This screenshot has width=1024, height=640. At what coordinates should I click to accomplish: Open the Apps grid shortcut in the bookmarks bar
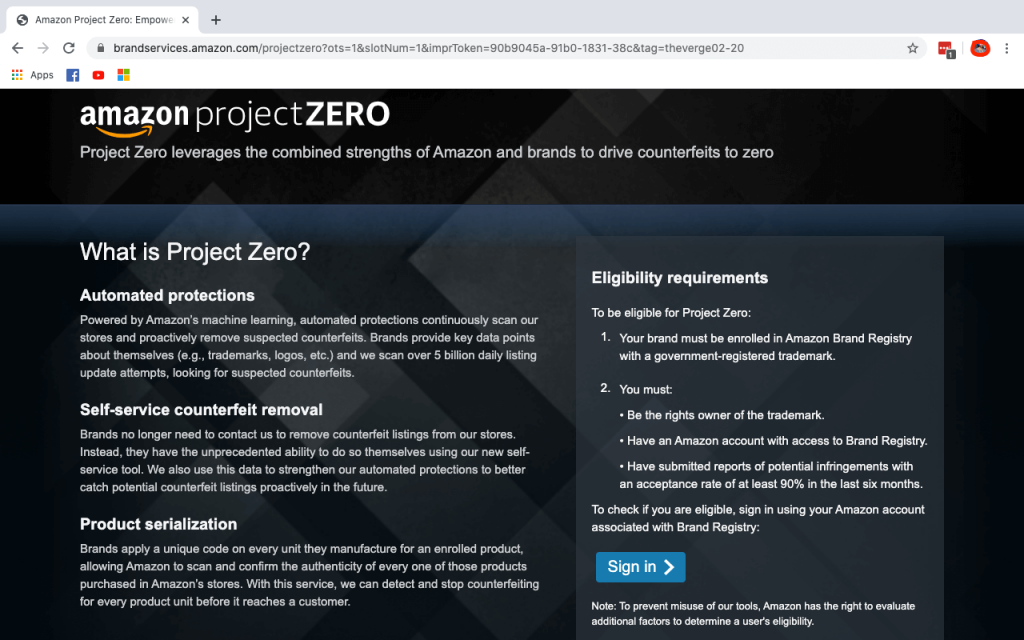pyautogui.click(x=33, y=75)
